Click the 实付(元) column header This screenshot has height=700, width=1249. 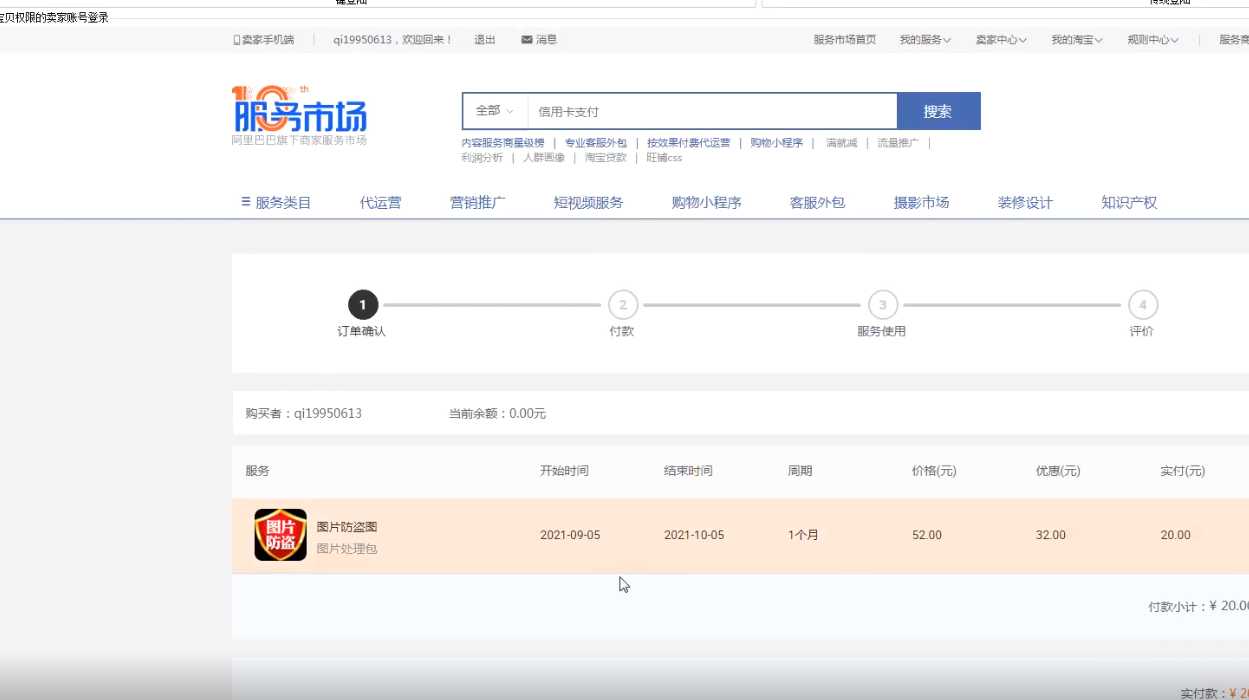point(1182,471)
